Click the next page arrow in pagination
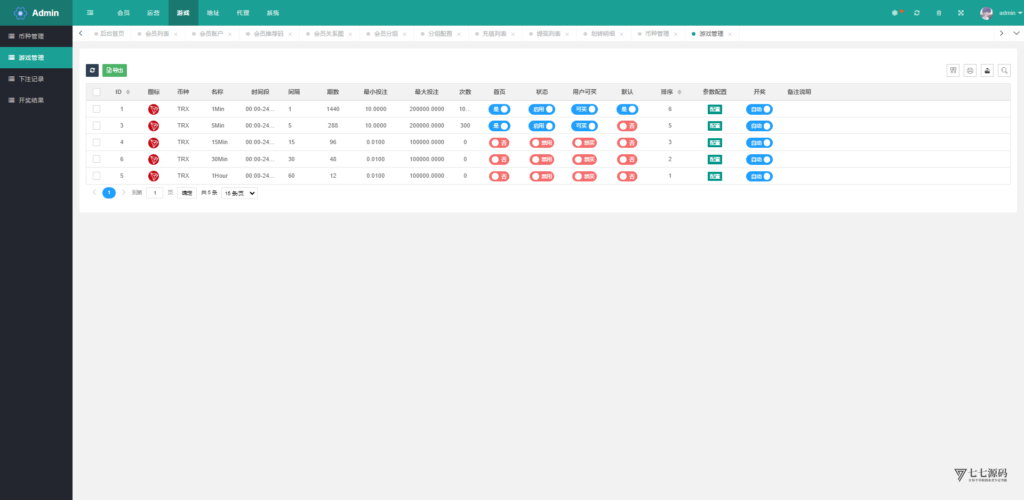The width and height of the screenshot is (1024, 500). [x=123, y=193]
